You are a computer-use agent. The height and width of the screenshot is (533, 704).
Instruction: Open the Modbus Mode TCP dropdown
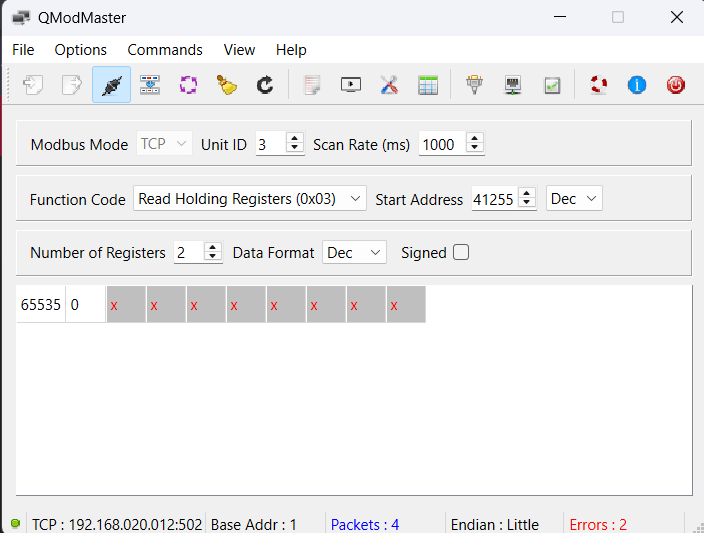(x=164, y=144)
